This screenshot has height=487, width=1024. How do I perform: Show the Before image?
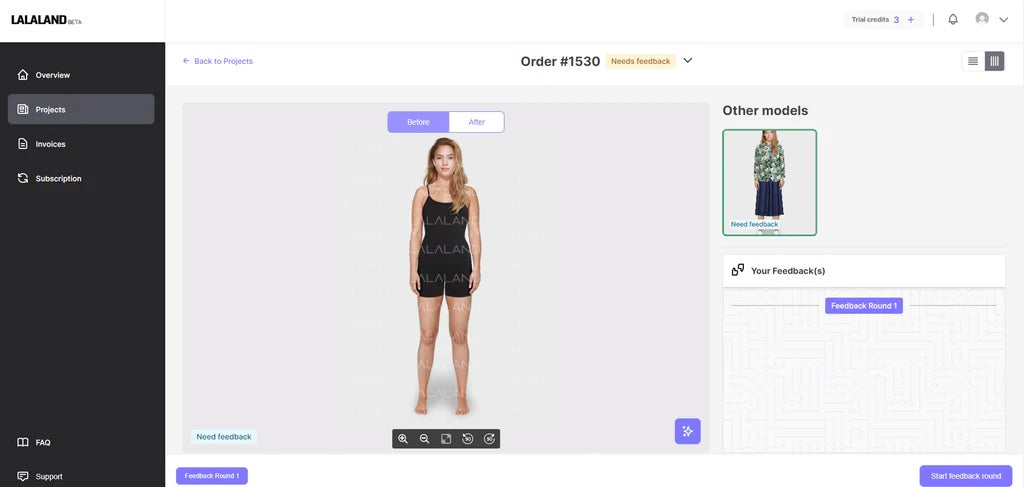(x=418, y=122)
